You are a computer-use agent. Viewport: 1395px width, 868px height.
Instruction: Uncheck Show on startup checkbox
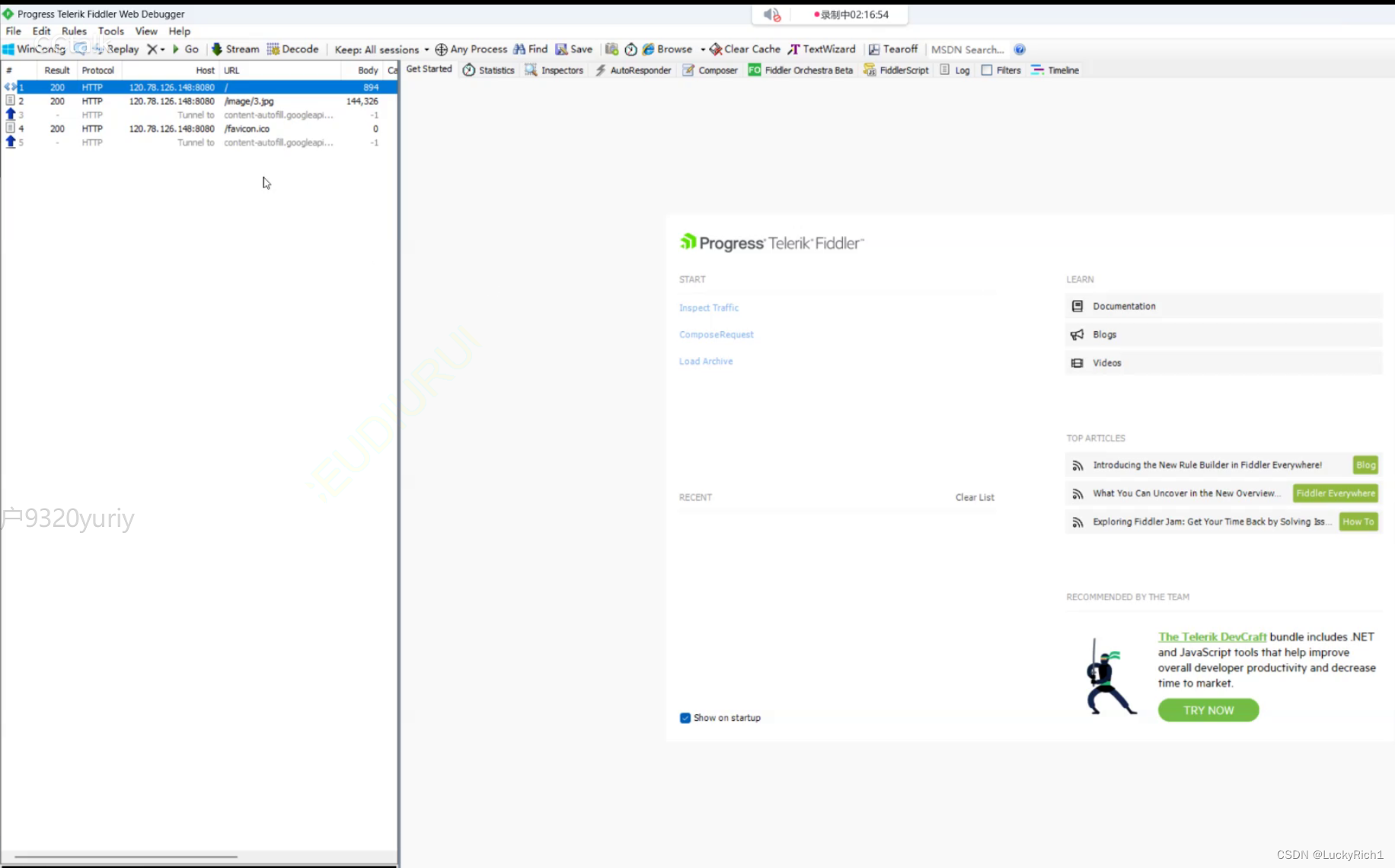tap(685, 718)
